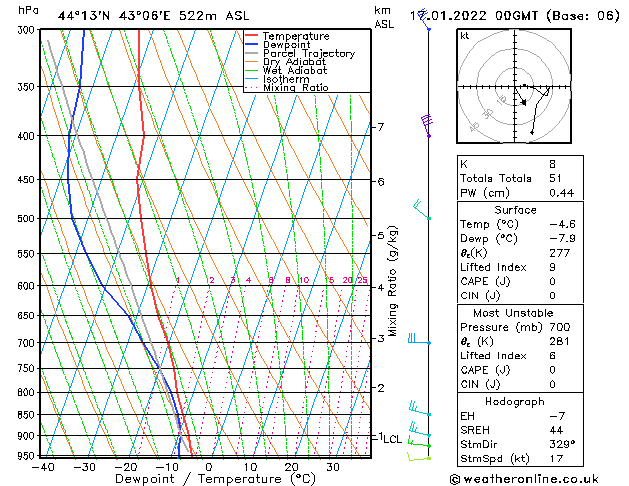Click the Totals Totals index row
The height and width of the screenshot is (486, 629).
click(520, 178)
